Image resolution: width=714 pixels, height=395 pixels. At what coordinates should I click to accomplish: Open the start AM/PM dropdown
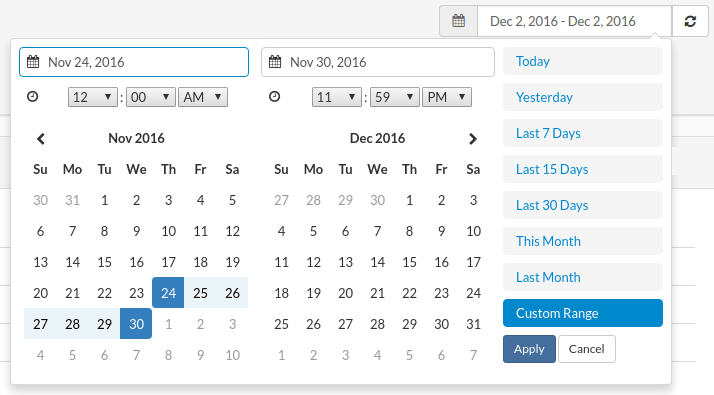pos(203,97)
